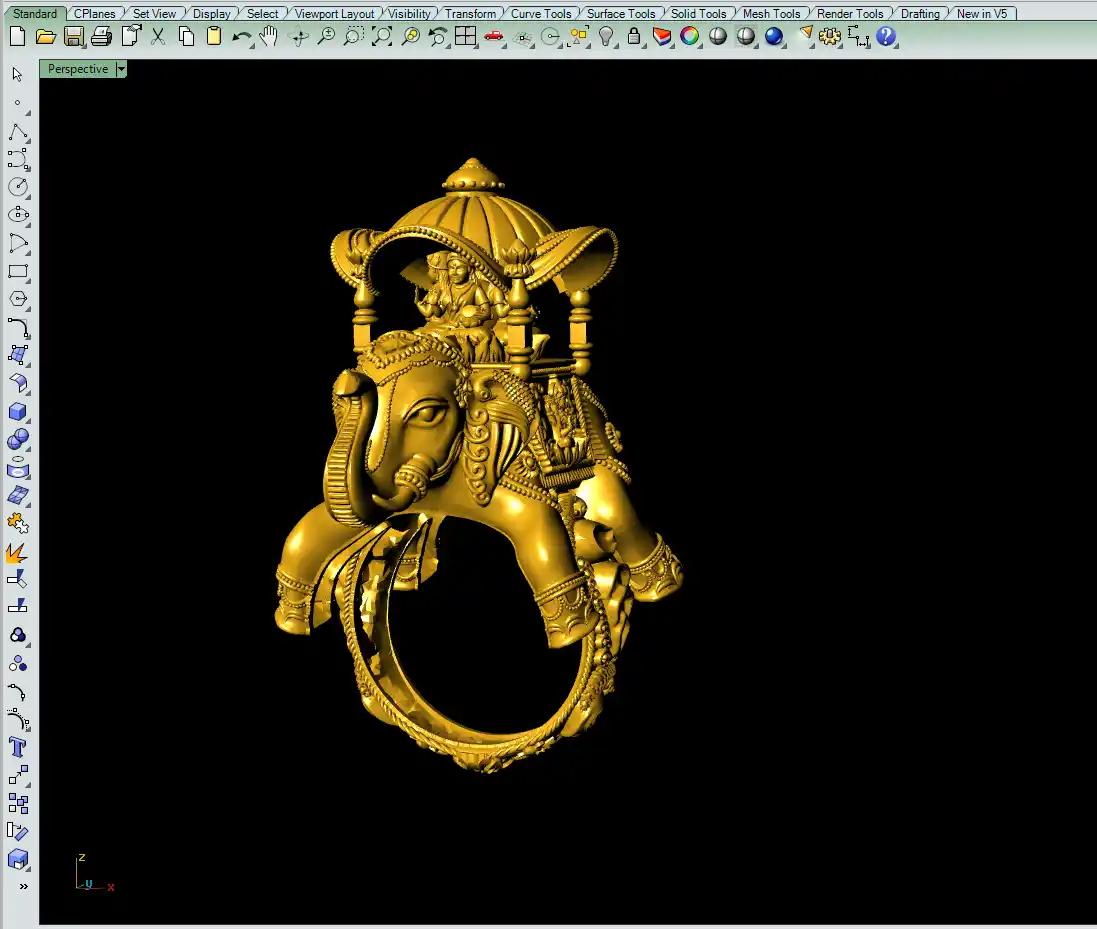Toggle the four-viewport layout icon
This screenshot has width=1097, height=929.
(465, 37)
